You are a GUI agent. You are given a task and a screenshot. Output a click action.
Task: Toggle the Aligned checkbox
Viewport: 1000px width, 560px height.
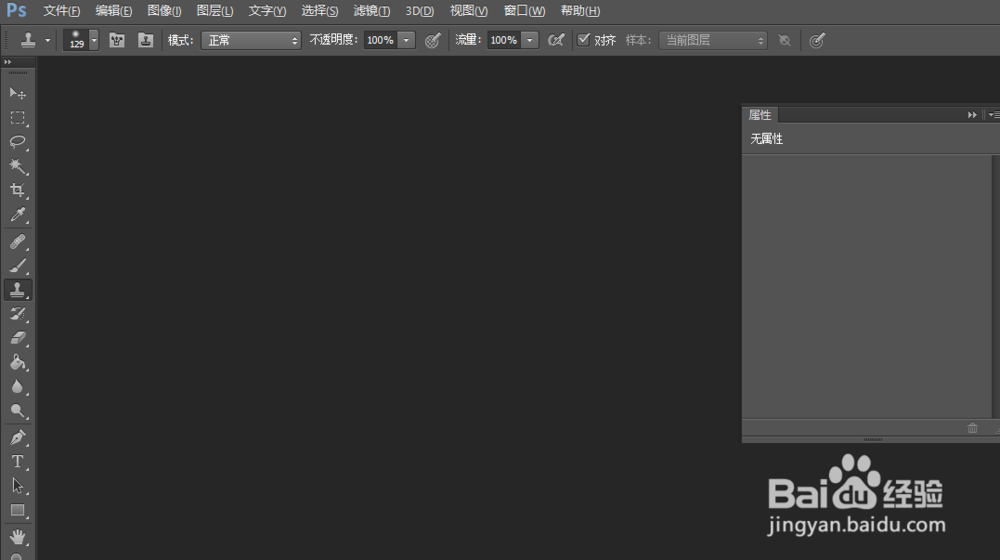[x=584, y=40]
